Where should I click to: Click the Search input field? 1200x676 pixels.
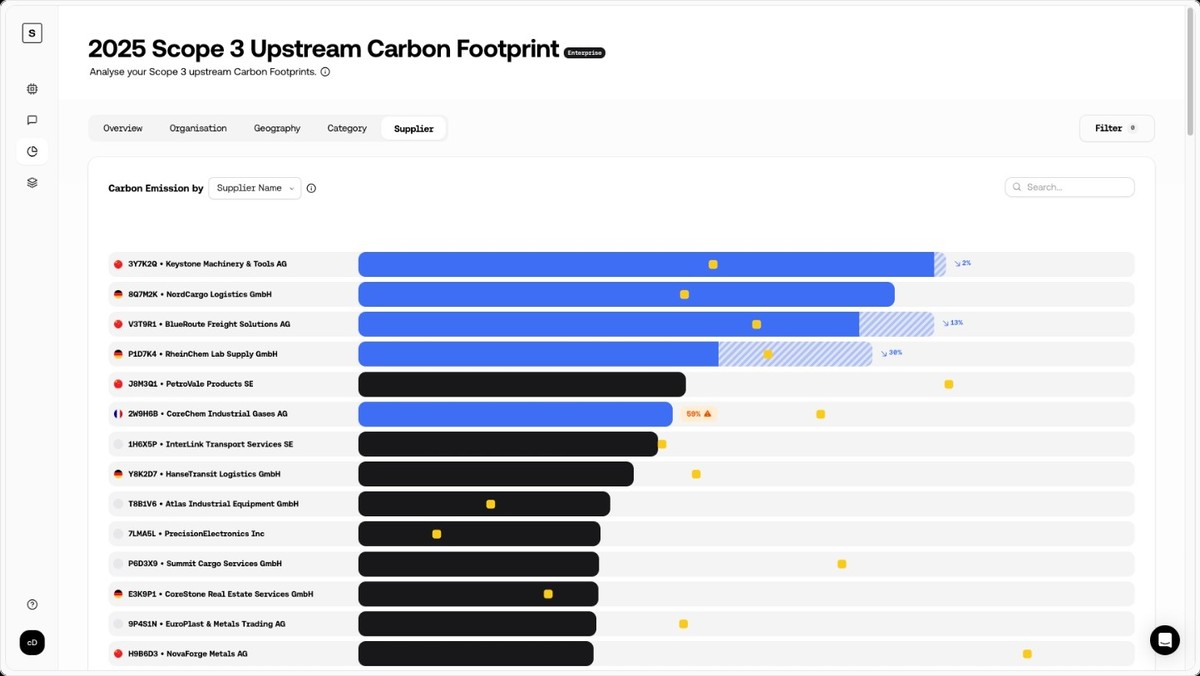1069,187
